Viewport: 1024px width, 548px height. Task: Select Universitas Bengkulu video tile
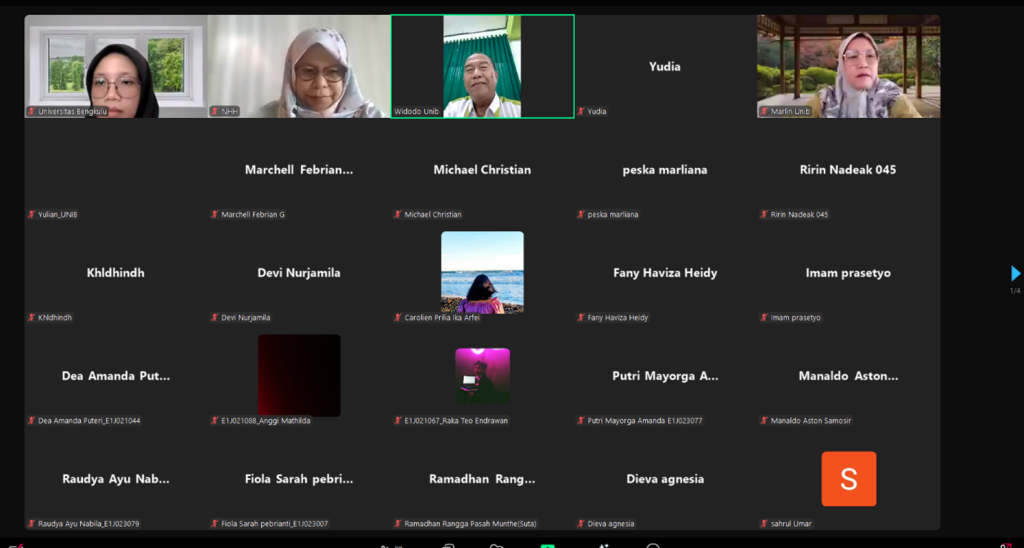(116, 67)
